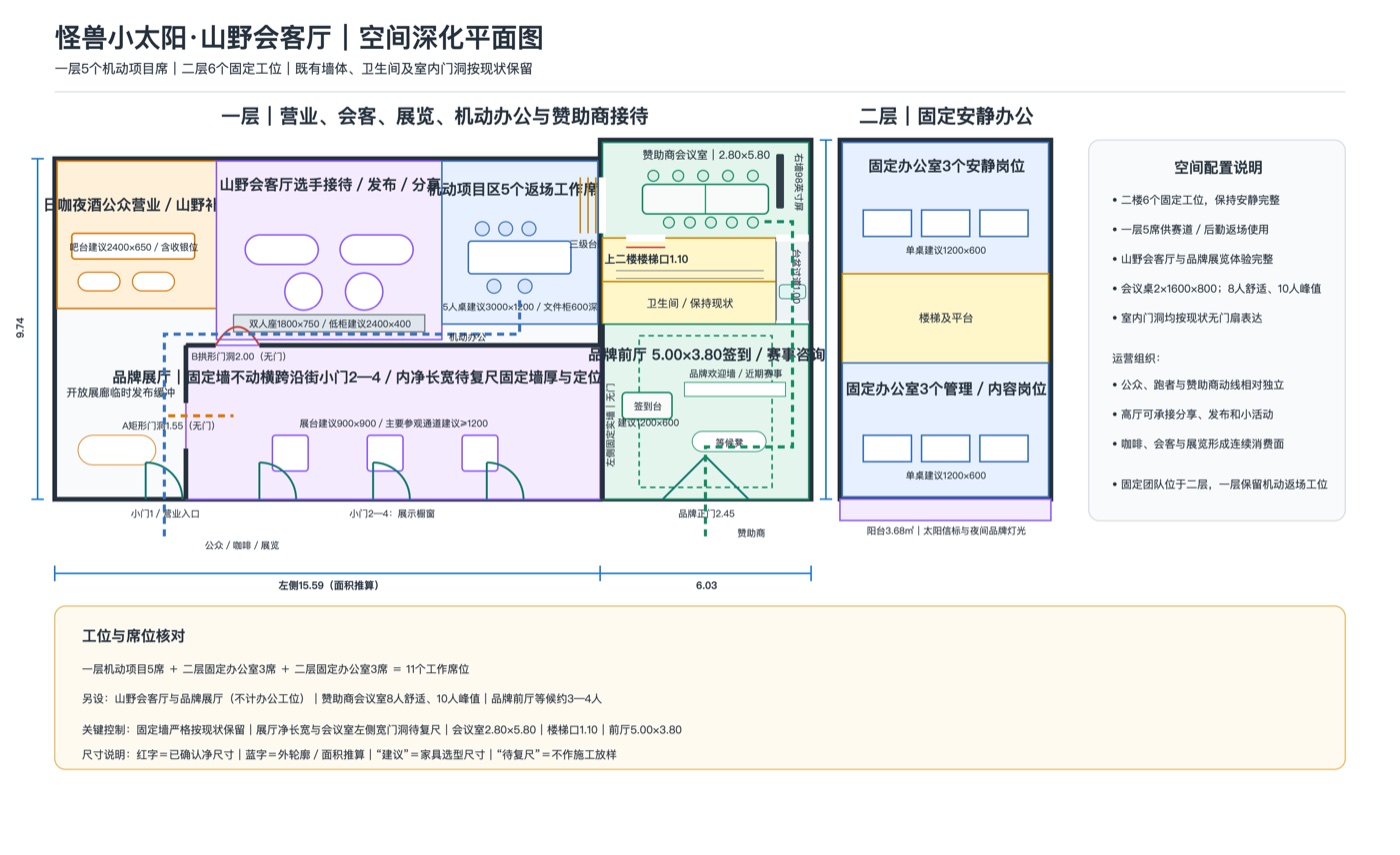
Task: Select label 品牌欢迎墙 / 近期赛事
Action: (x=735, y=373)
